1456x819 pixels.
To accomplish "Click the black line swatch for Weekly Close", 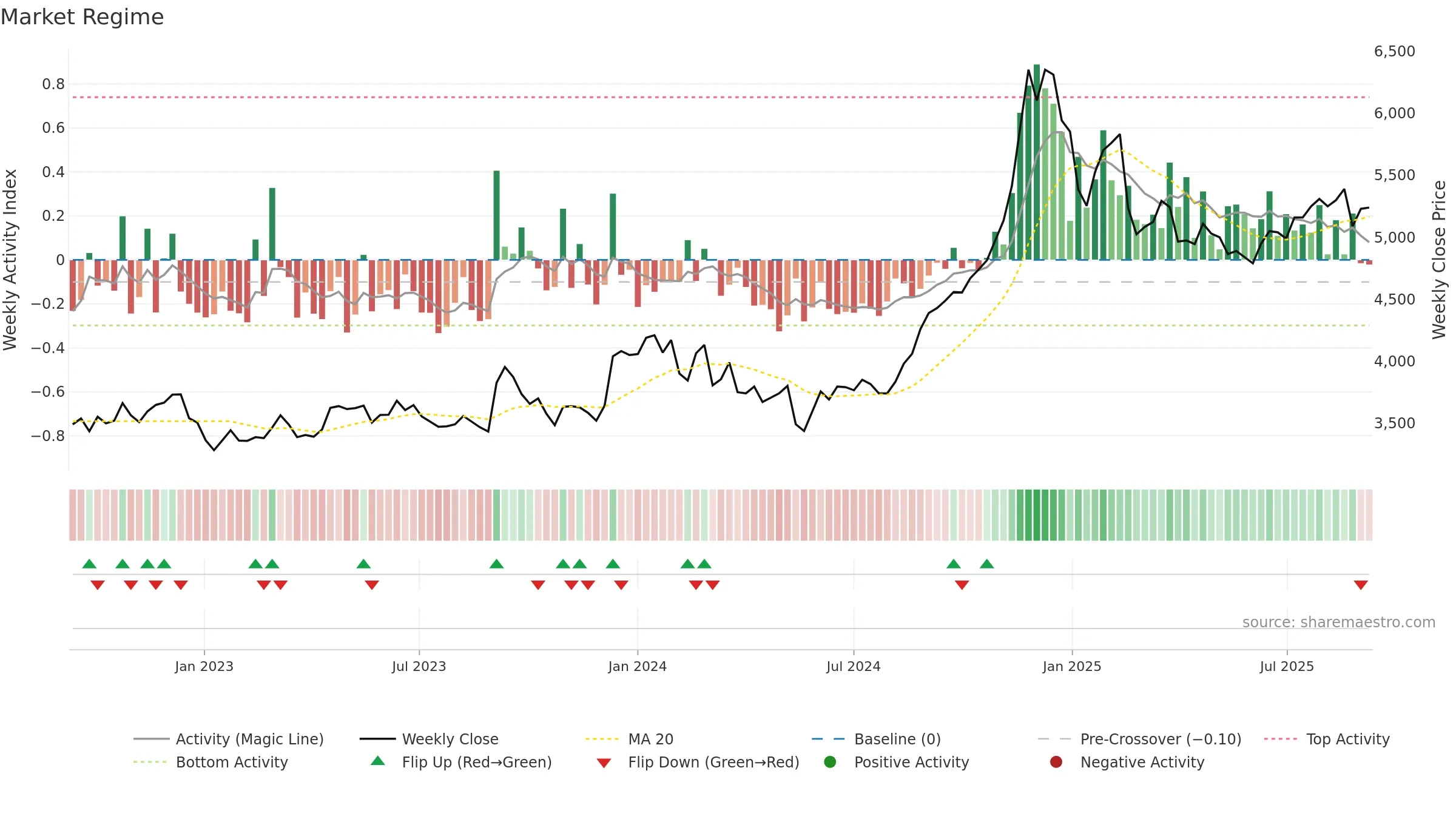I will 377,739.
